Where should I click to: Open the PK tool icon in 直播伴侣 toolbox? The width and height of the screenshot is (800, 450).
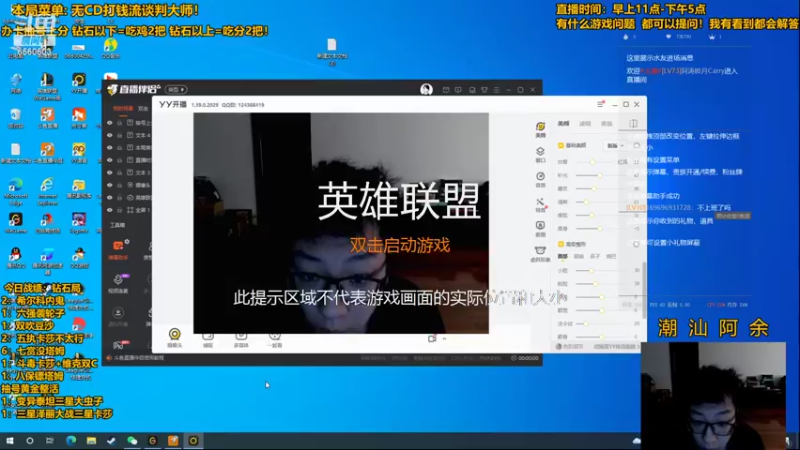tap(118, 345)
